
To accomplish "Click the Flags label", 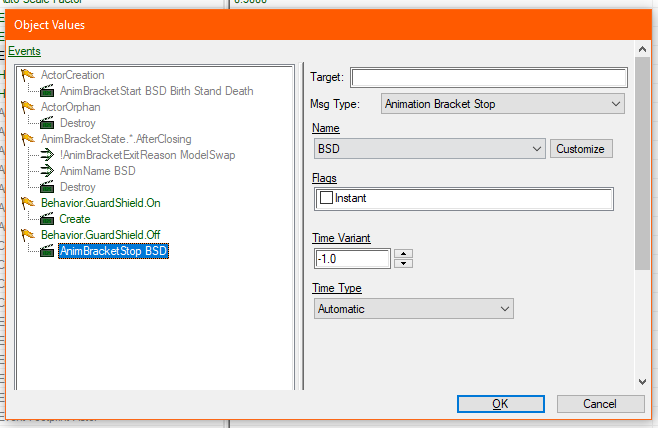I will 324,178.
